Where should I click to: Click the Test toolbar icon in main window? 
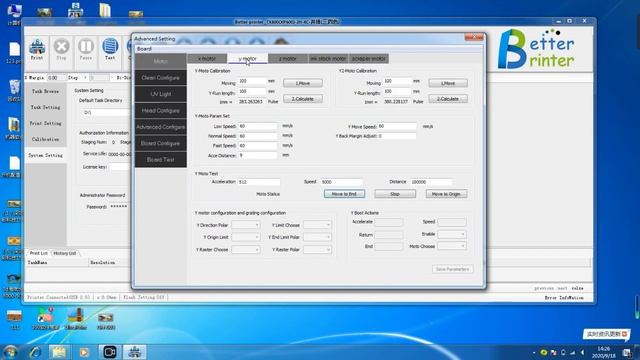click(x=110, y=49)
